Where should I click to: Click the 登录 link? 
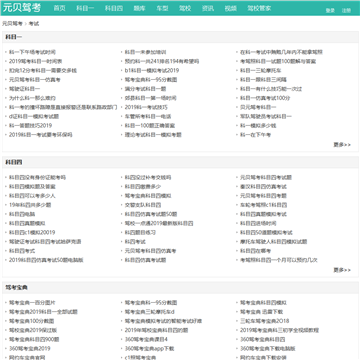[330, 10]
